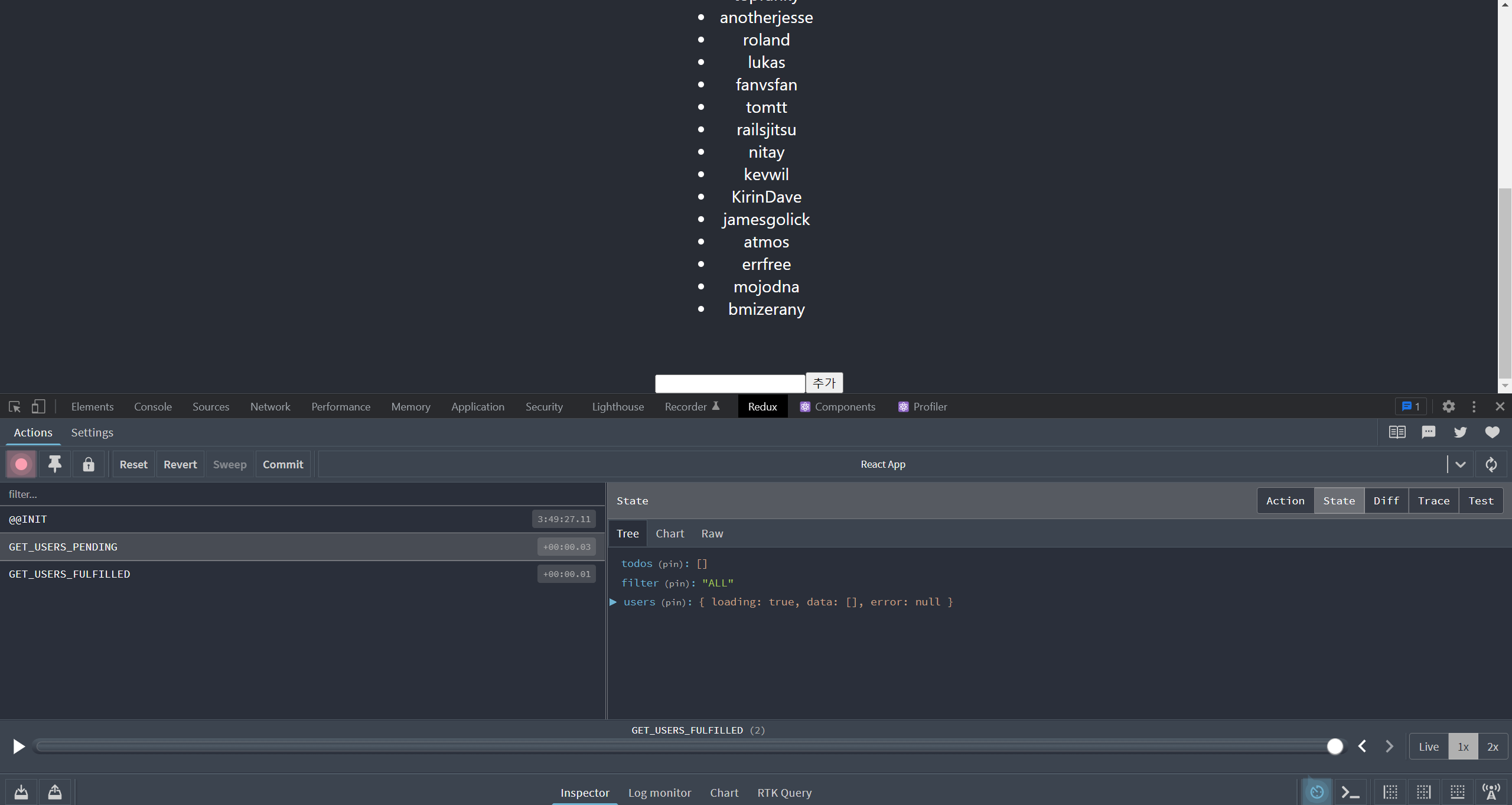Click the remote broadcast antenna icon
This screenshot has height=805, width=1512.
(x=1491, y=792)
